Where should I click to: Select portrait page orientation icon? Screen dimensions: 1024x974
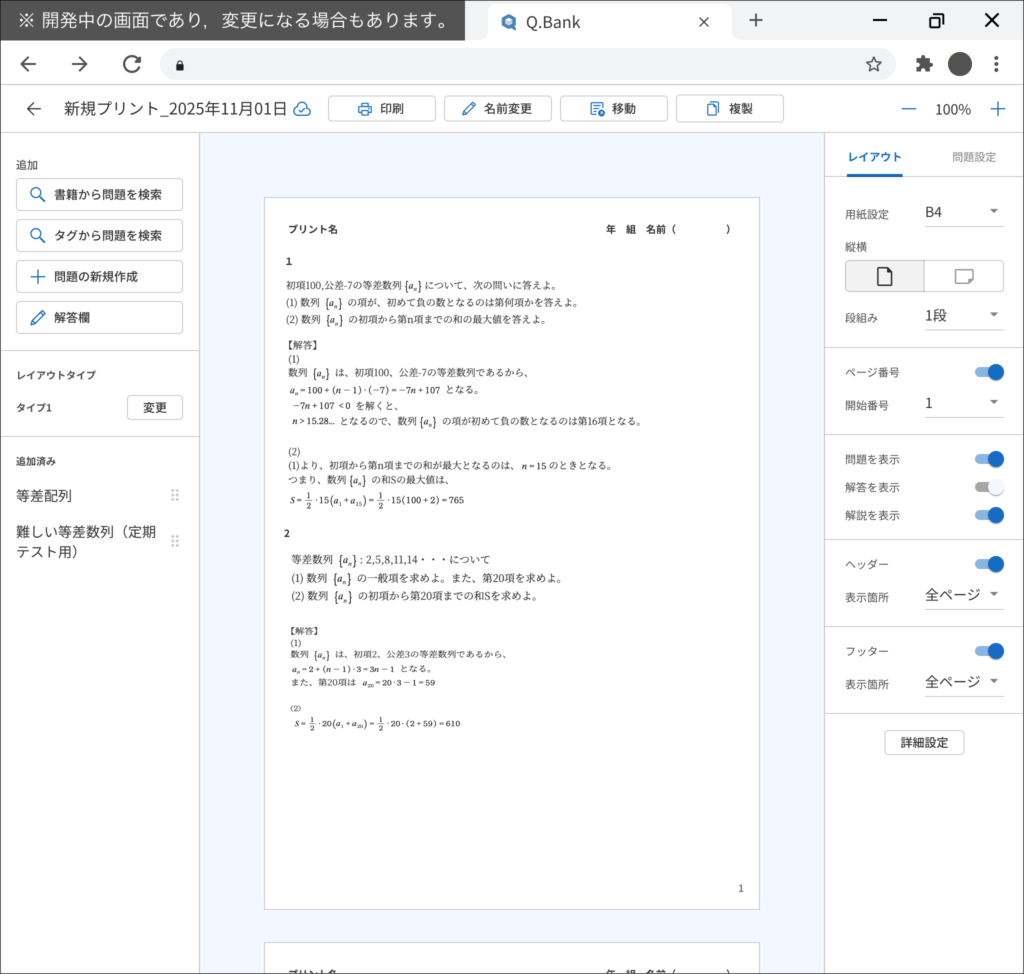(x=884, y=276)
